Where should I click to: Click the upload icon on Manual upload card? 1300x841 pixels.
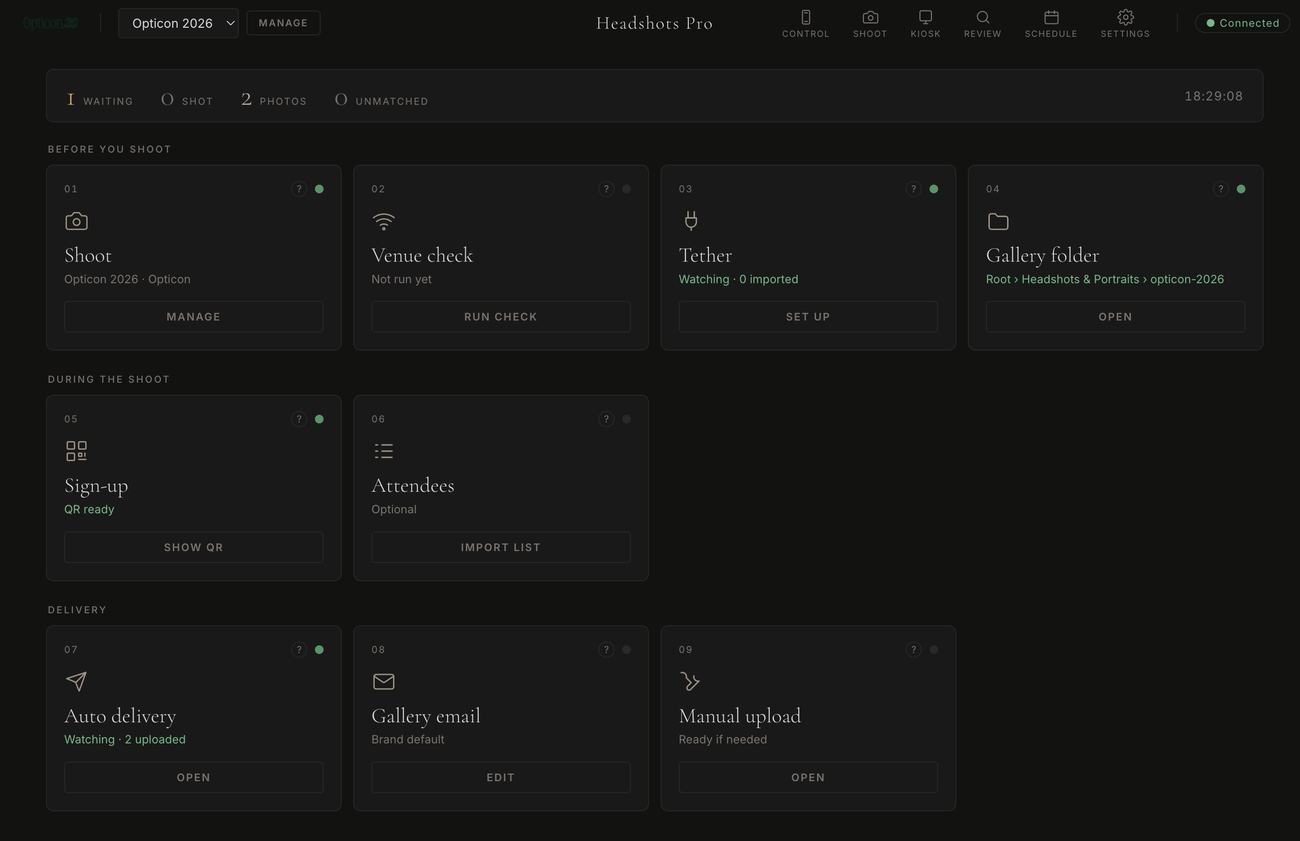pos(690,681)
